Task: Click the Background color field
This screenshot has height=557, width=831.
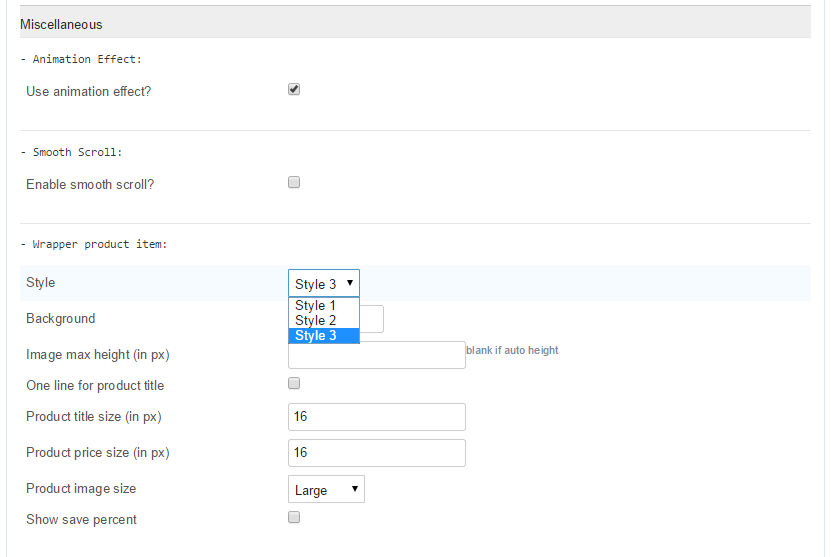Action: click(x=372, y=319)
